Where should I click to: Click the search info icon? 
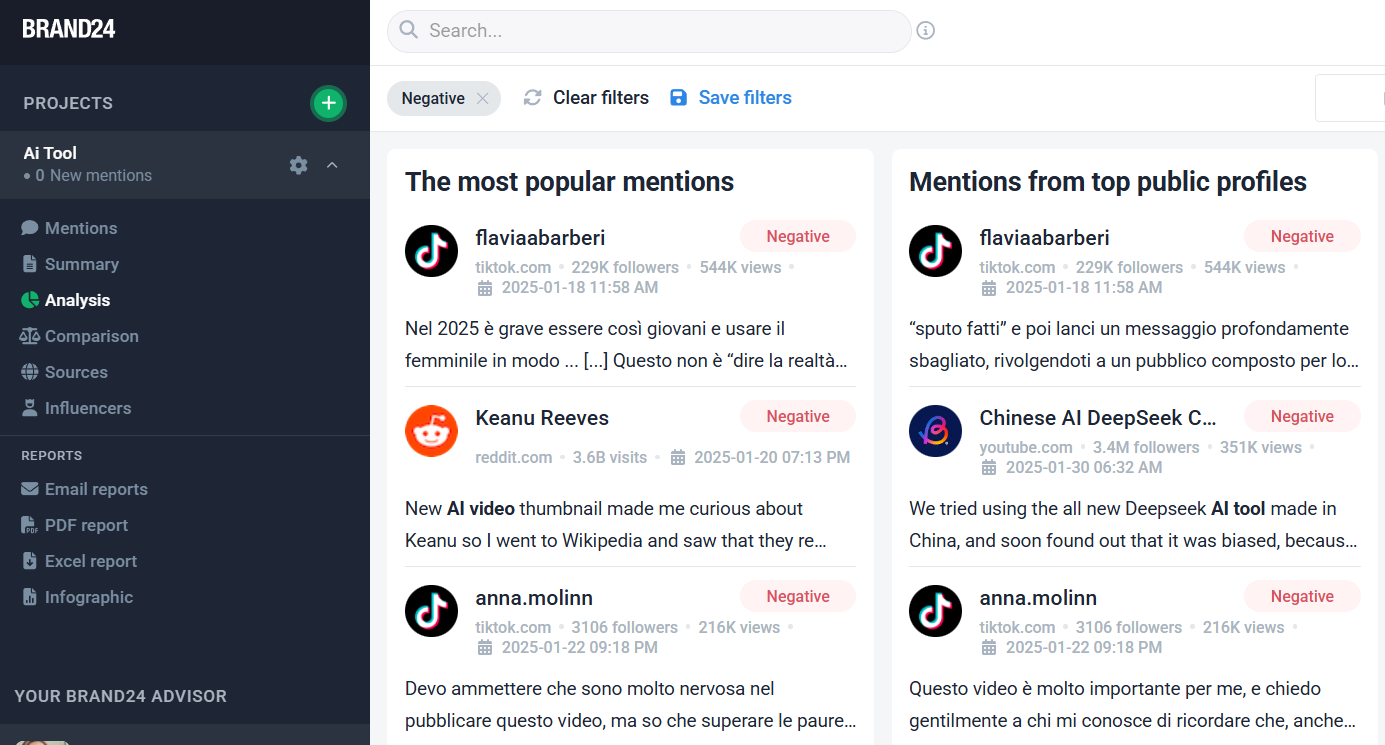(926, 31)
